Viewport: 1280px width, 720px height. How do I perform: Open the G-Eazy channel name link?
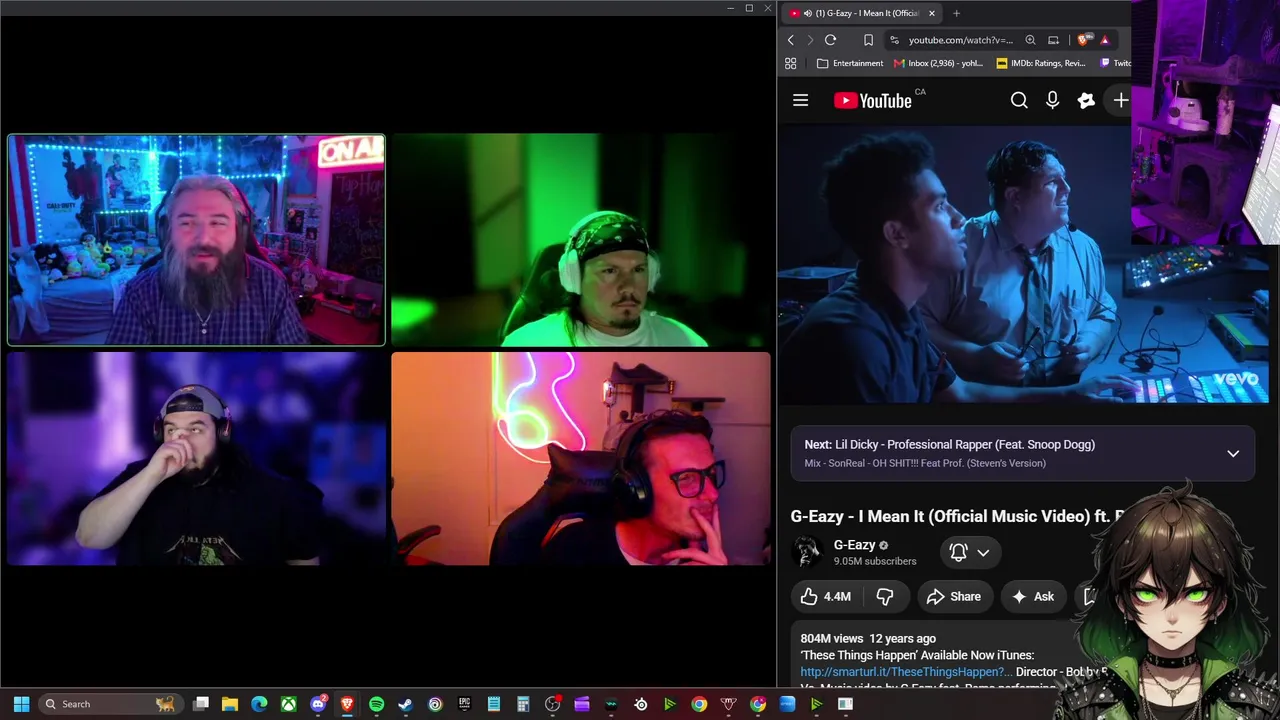854,545
